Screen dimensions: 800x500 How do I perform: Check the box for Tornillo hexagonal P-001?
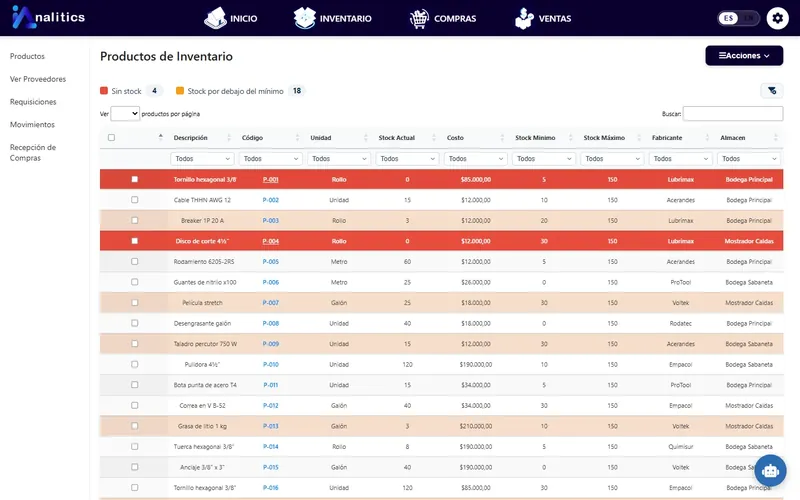coord(135,179)
